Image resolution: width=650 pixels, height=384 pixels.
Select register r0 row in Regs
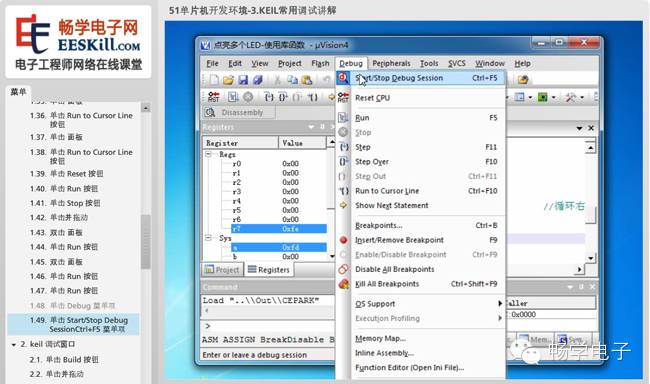(279, 164)
